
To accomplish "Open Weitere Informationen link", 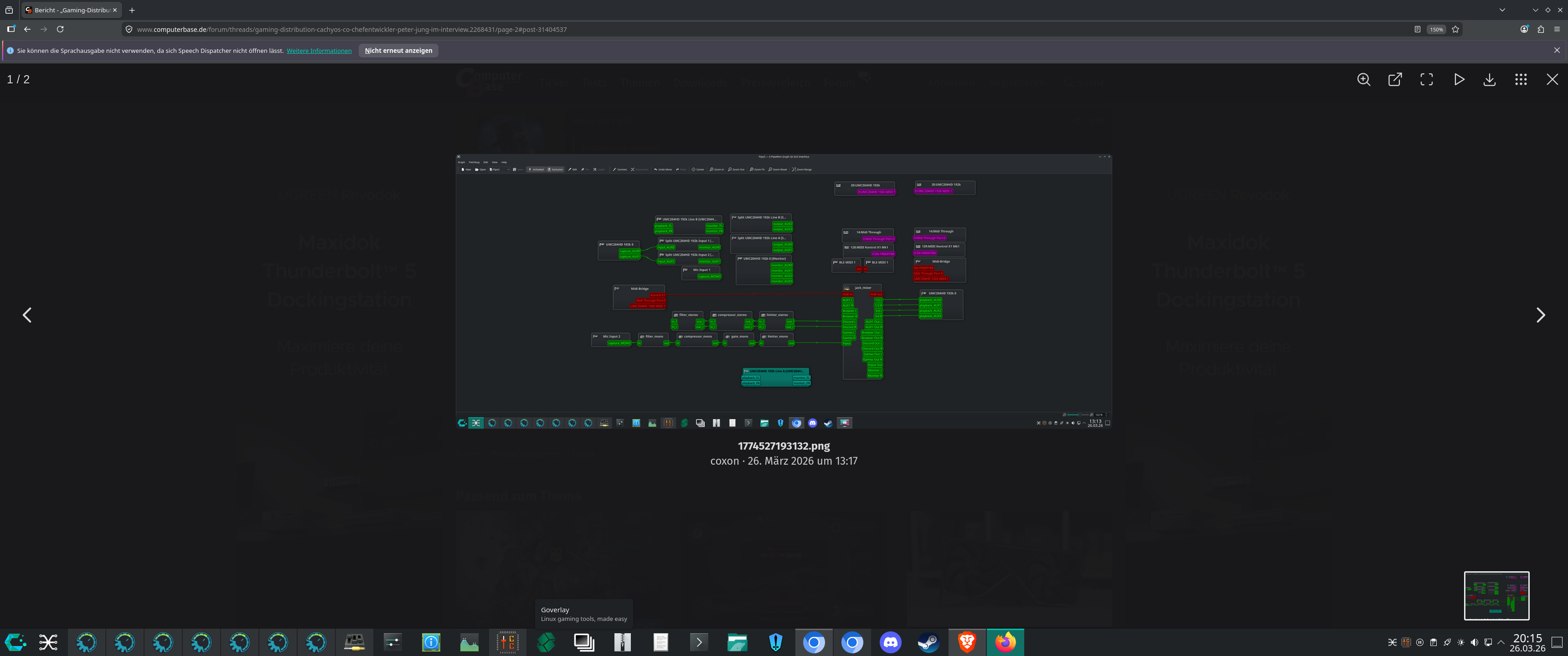I will tap(319, 51).
